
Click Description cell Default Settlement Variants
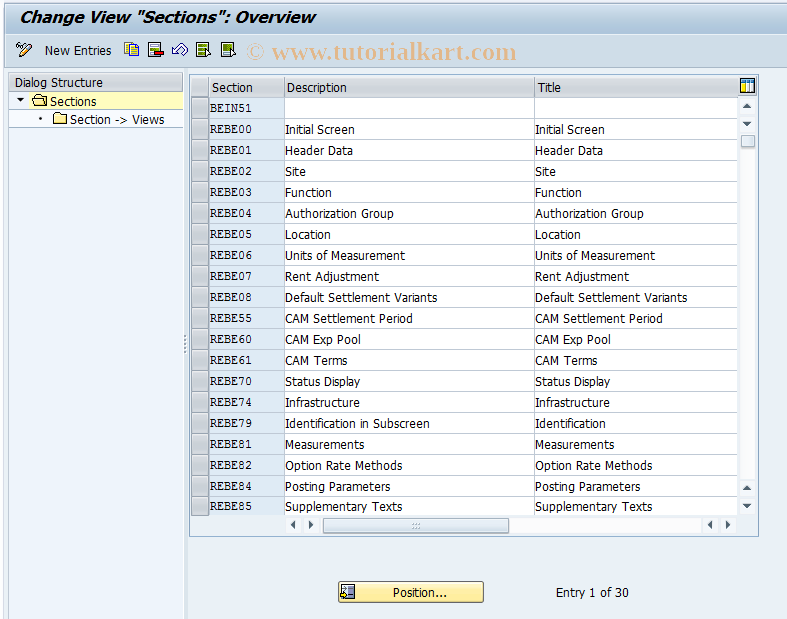point(409,298)
